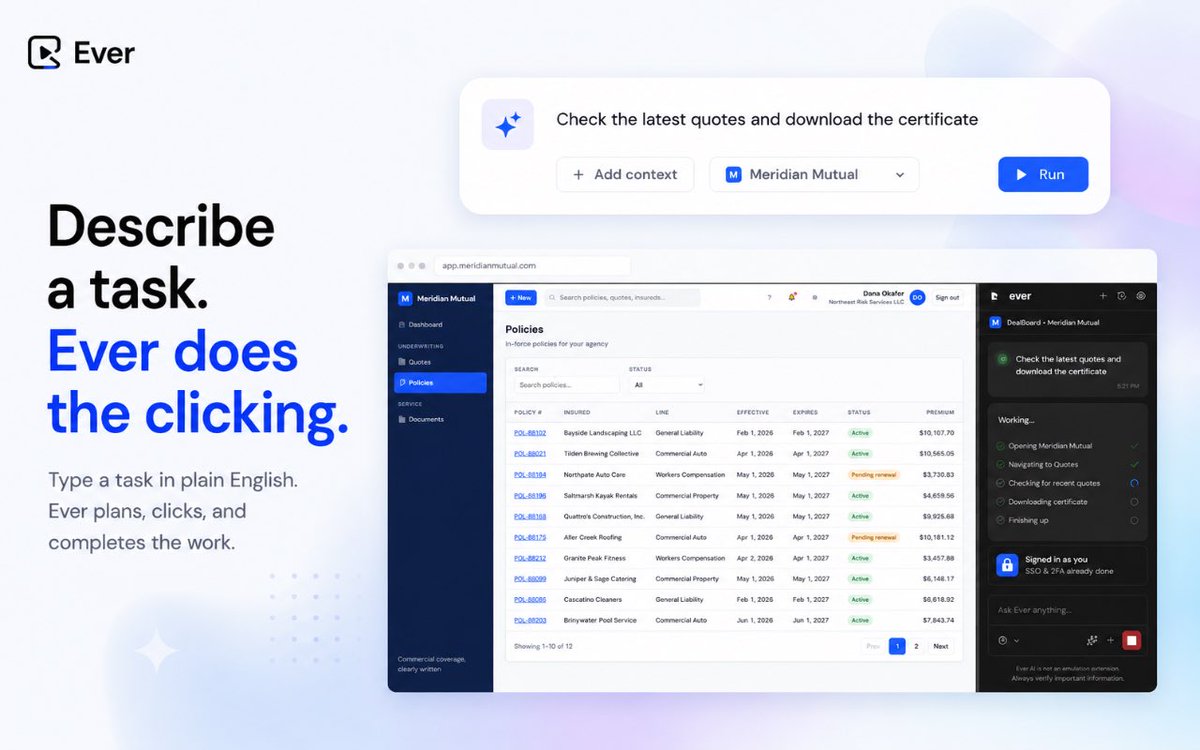
Task: Click the + New button
Action: pyautogui.click(x=520, y=298)
